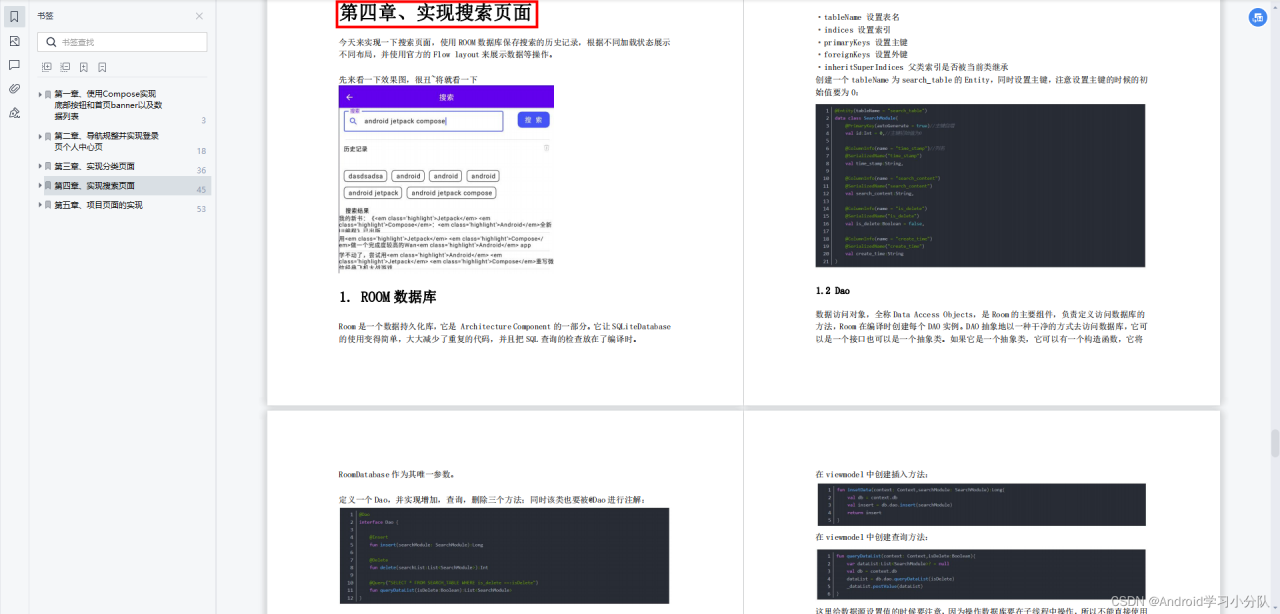Open the signature panel icon
The image size is (1280, 614).
(14, 113)
